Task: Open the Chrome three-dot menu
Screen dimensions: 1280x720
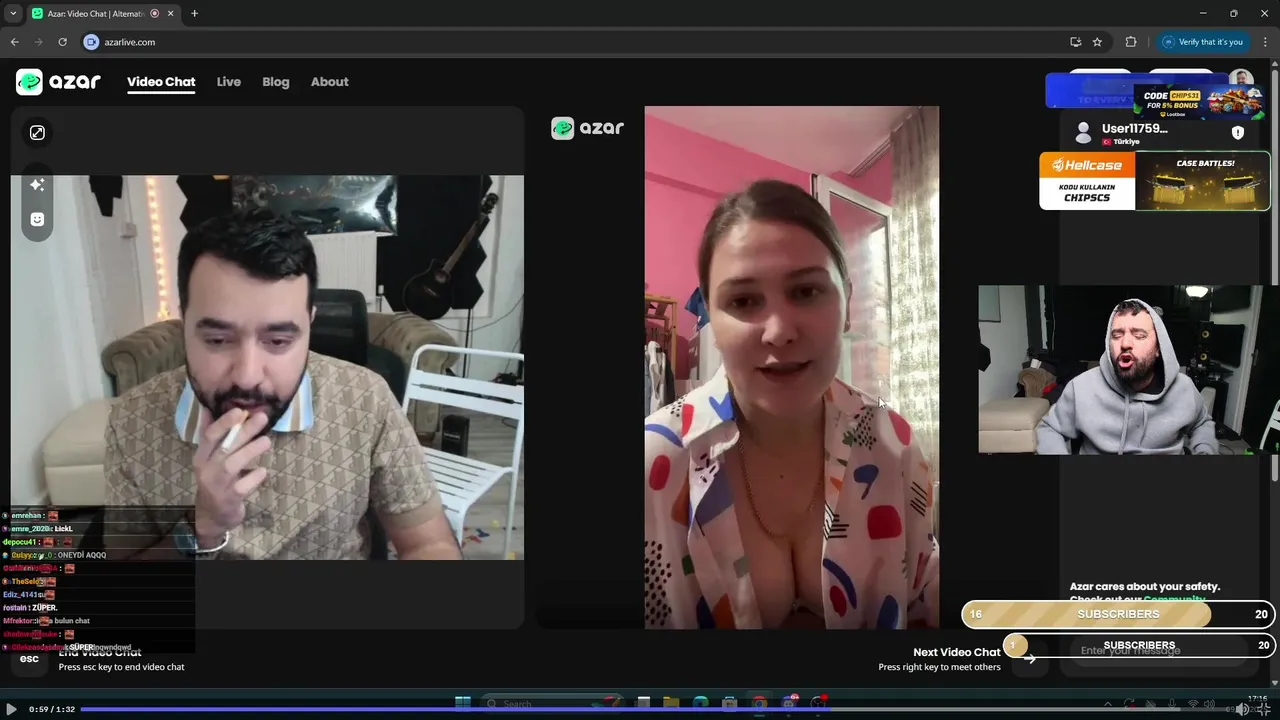Action: 1265,42
